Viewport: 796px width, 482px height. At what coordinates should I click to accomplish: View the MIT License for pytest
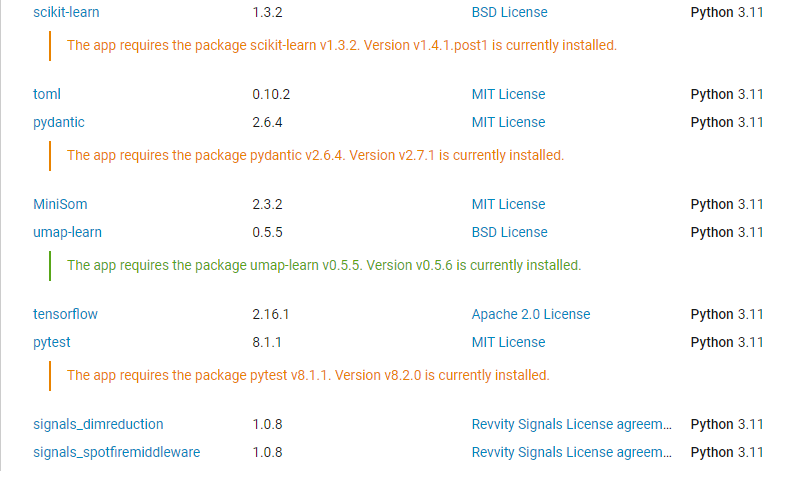tap(508, 342)
